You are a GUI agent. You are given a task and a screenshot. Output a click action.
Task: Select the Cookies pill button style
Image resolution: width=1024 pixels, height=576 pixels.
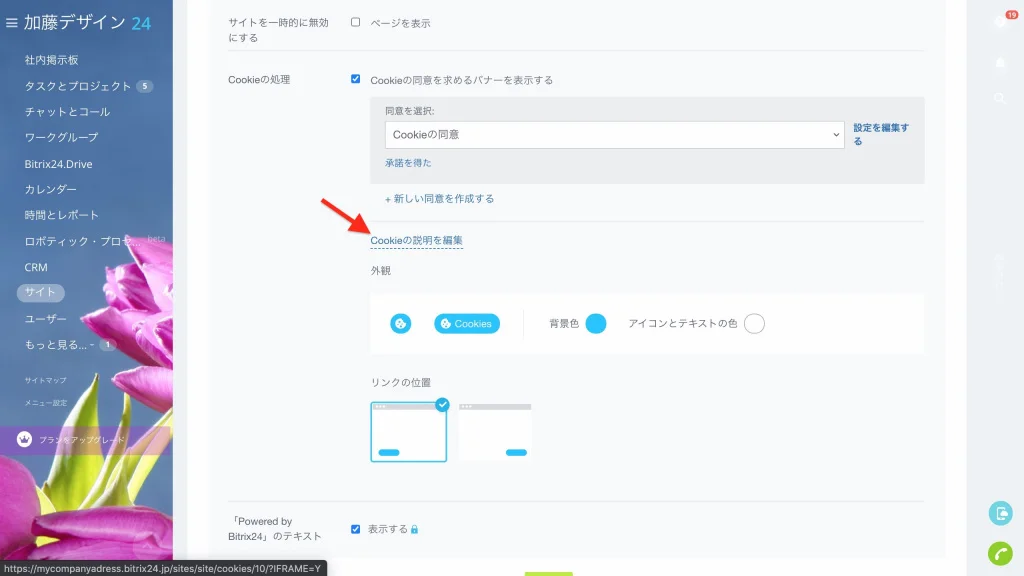click(467, 323)
